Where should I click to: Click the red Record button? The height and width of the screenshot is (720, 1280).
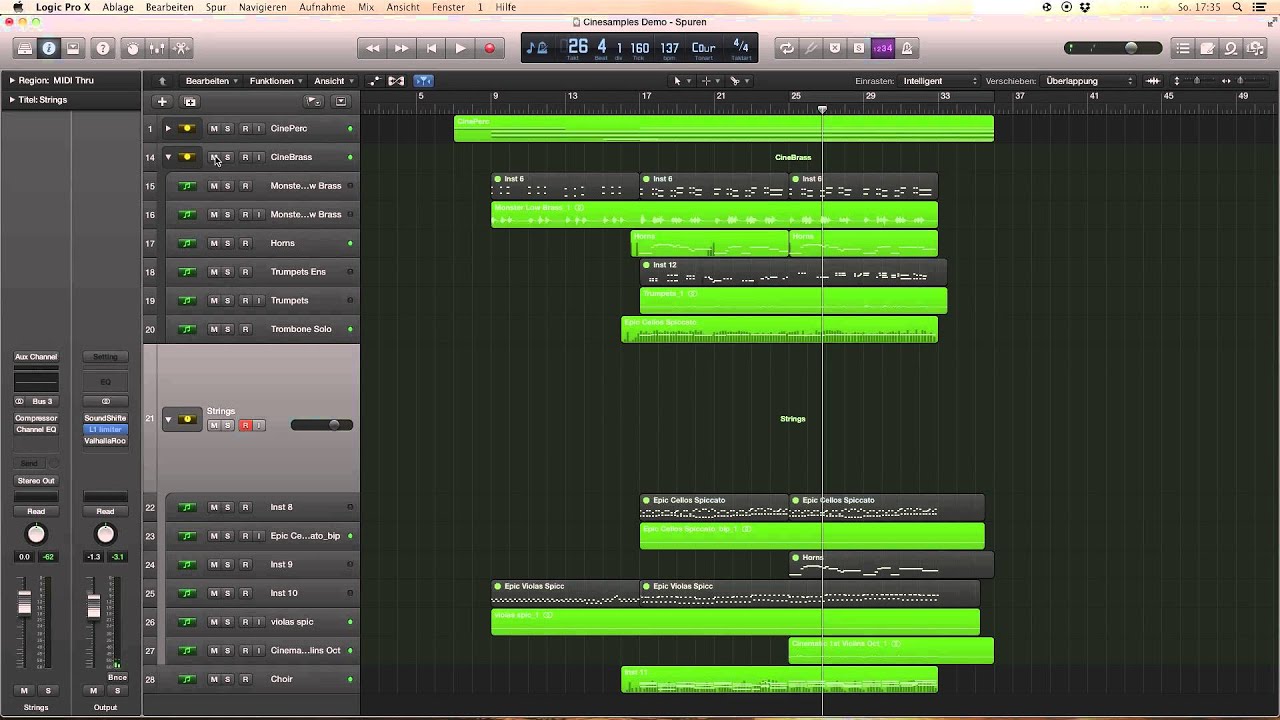489,48
